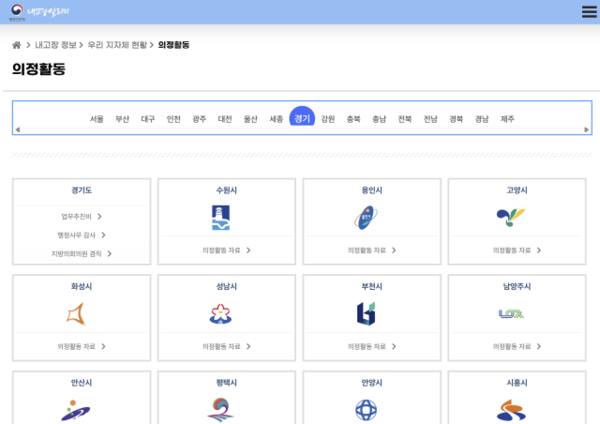Click the 경기도 card title

[82, 190]
